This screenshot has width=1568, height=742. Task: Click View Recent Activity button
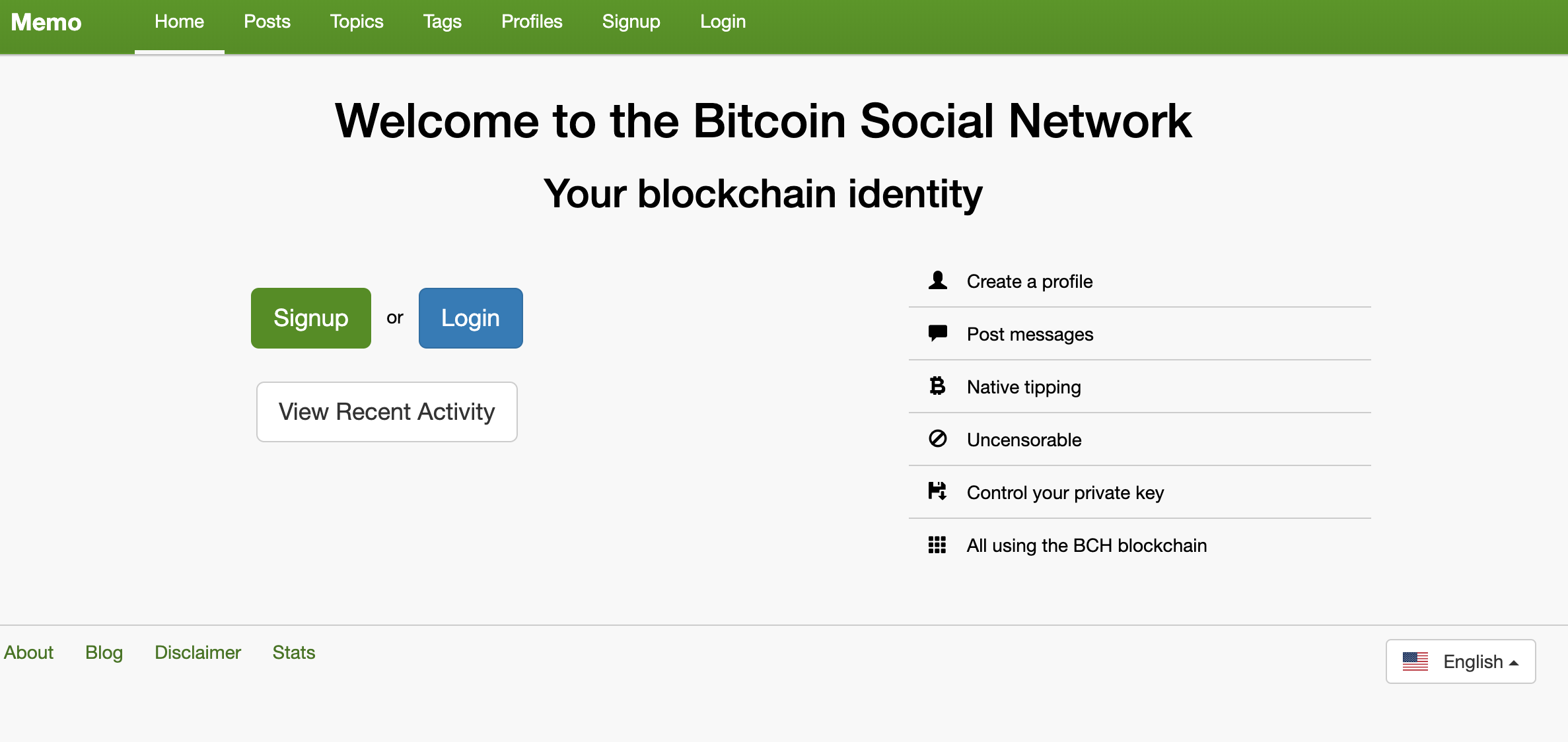pos(386,412)
